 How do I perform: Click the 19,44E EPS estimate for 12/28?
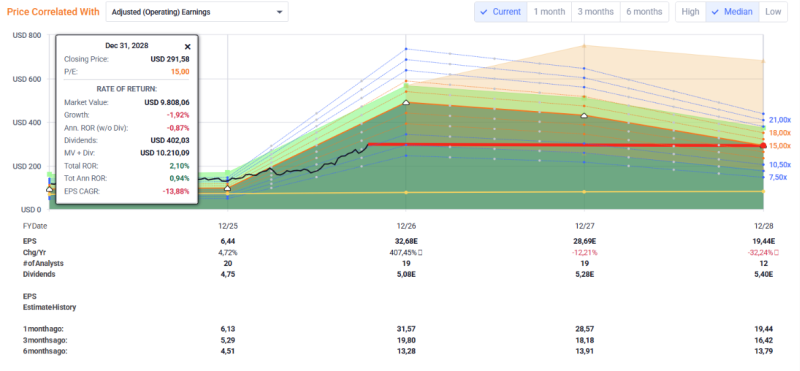[x=763, y=241]
